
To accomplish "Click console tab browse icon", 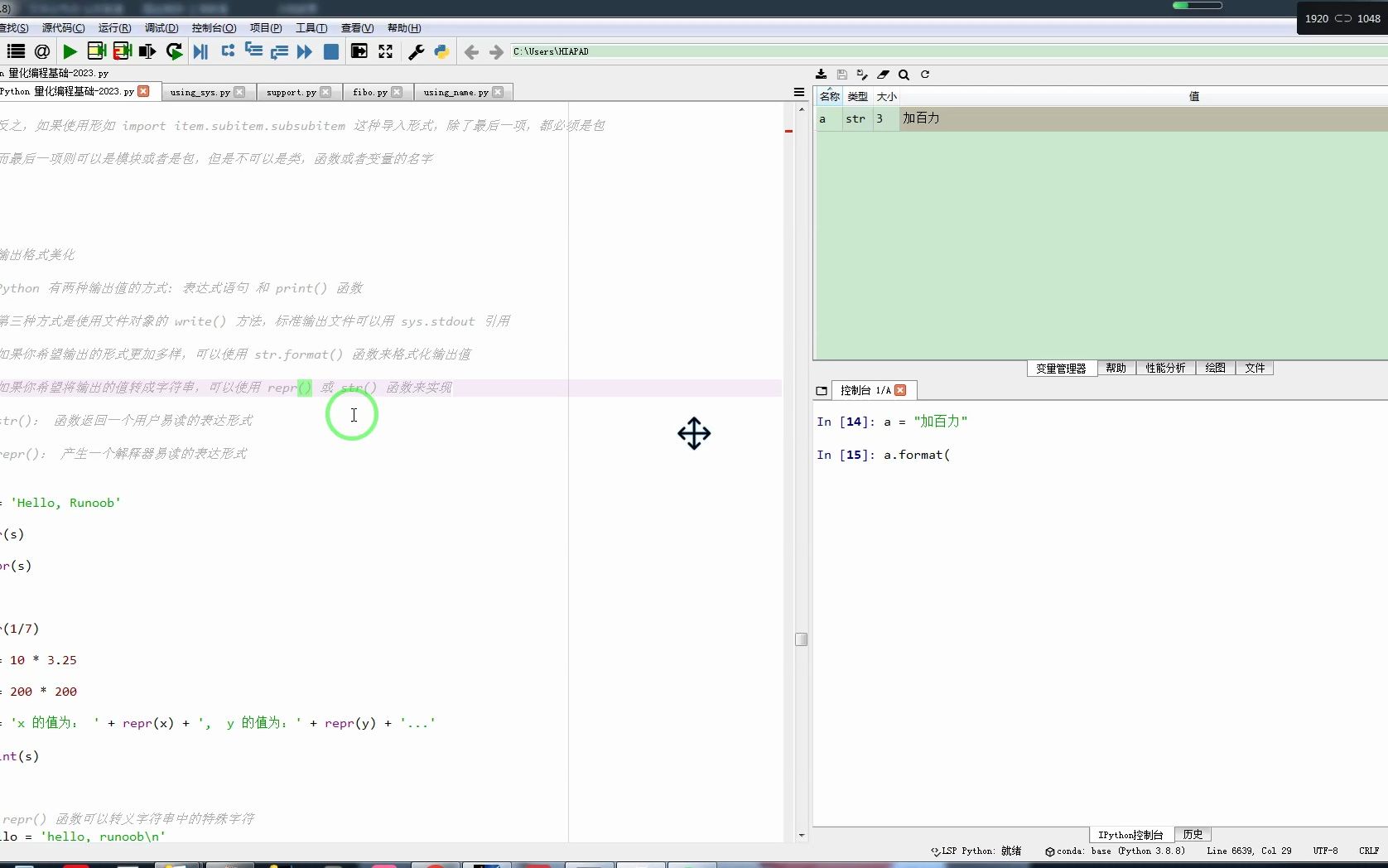I will 822,390.
